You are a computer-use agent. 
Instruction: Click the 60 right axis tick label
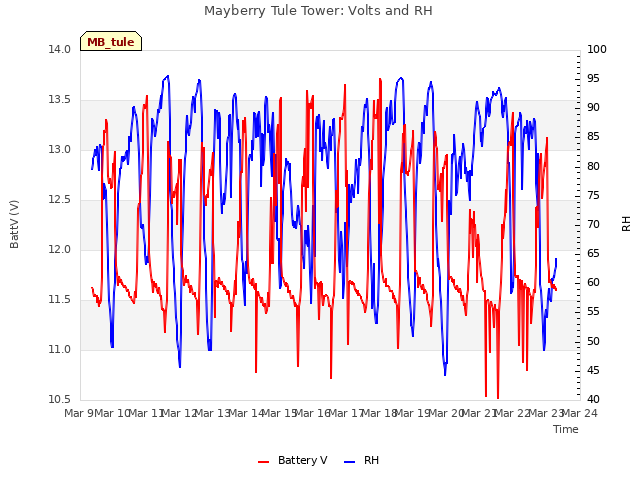tap(593, 283)
